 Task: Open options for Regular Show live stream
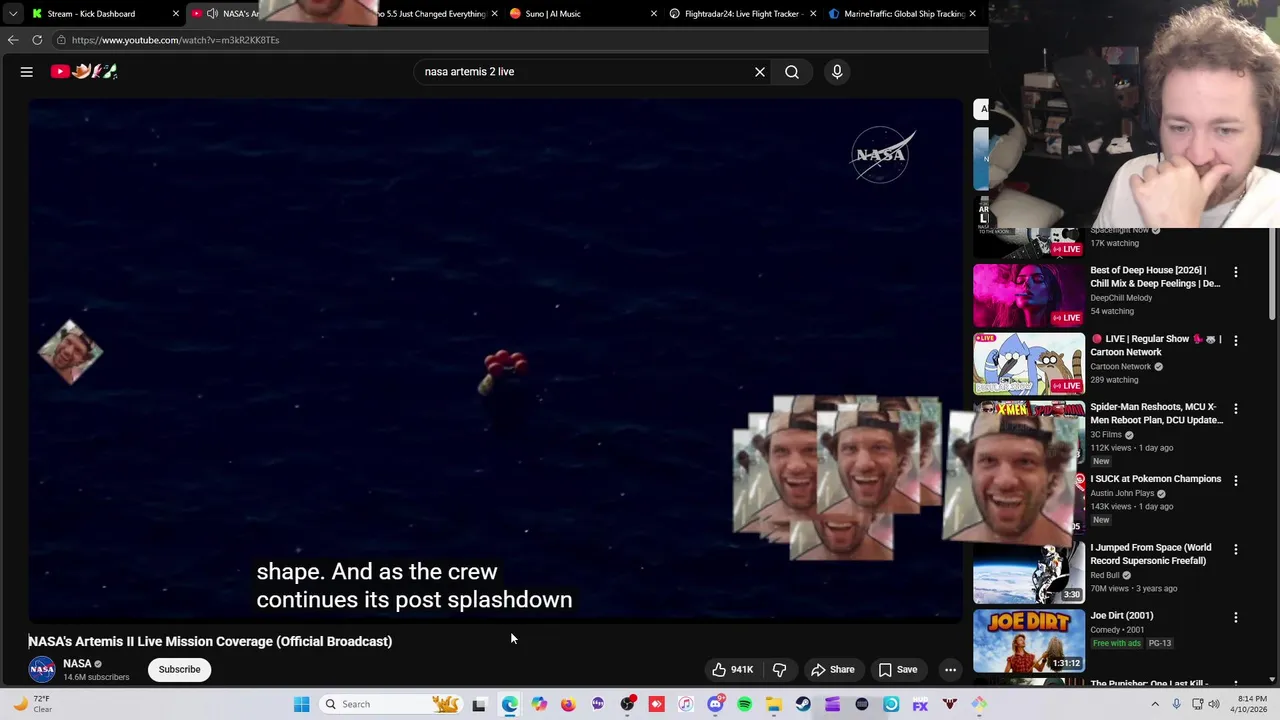point(1236,341)
